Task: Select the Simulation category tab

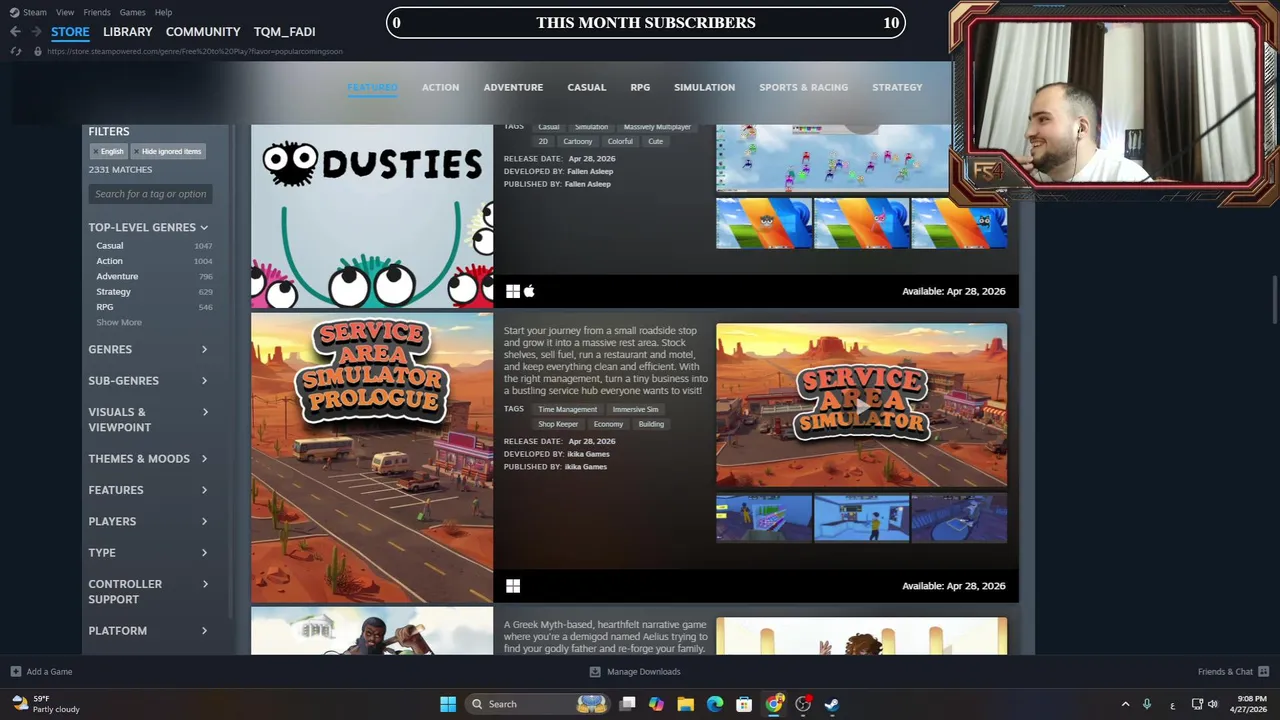Action: (704, 87)
